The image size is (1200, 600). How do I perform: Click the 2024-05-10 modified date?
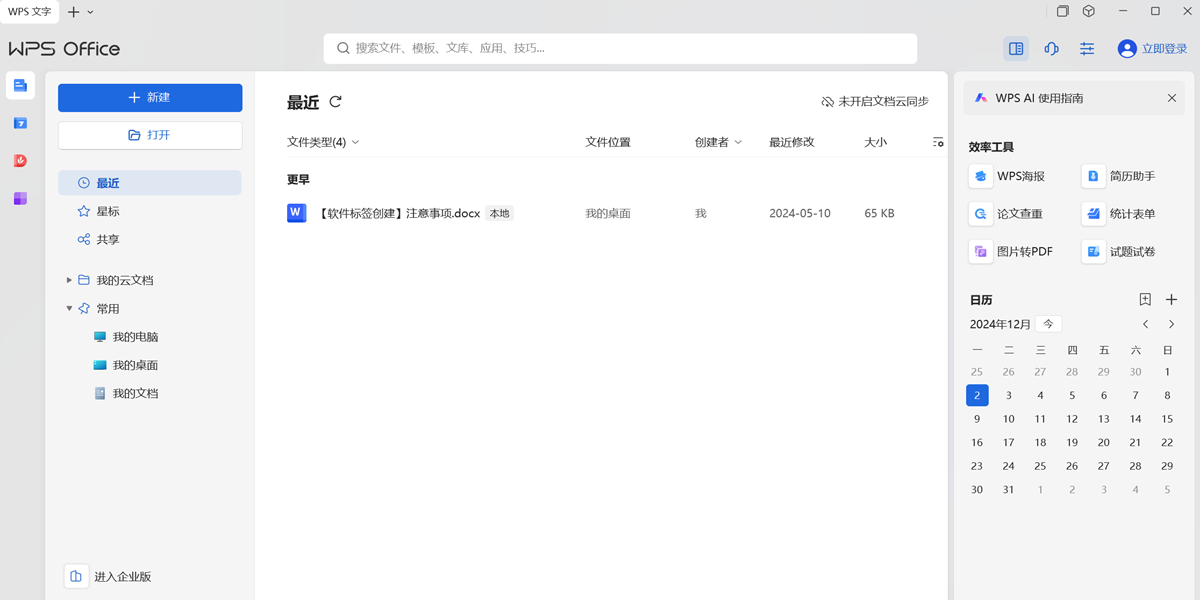[x=800, y=213]
